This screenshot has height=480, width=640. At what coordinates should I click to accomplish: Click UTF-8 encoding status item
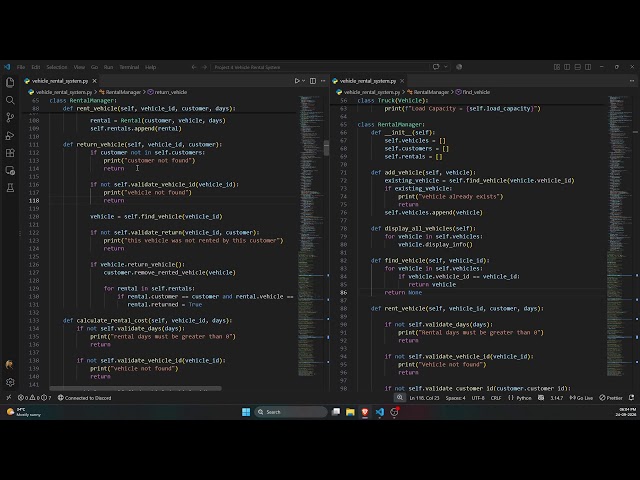[x=478, y=398]
